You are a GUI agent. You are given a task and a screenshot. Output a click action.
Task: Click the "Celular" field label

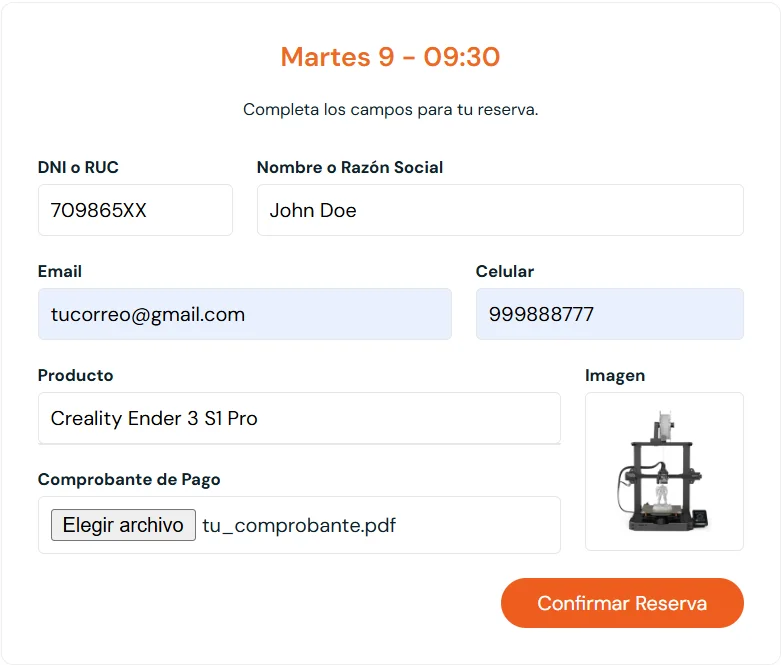point(505,271)
